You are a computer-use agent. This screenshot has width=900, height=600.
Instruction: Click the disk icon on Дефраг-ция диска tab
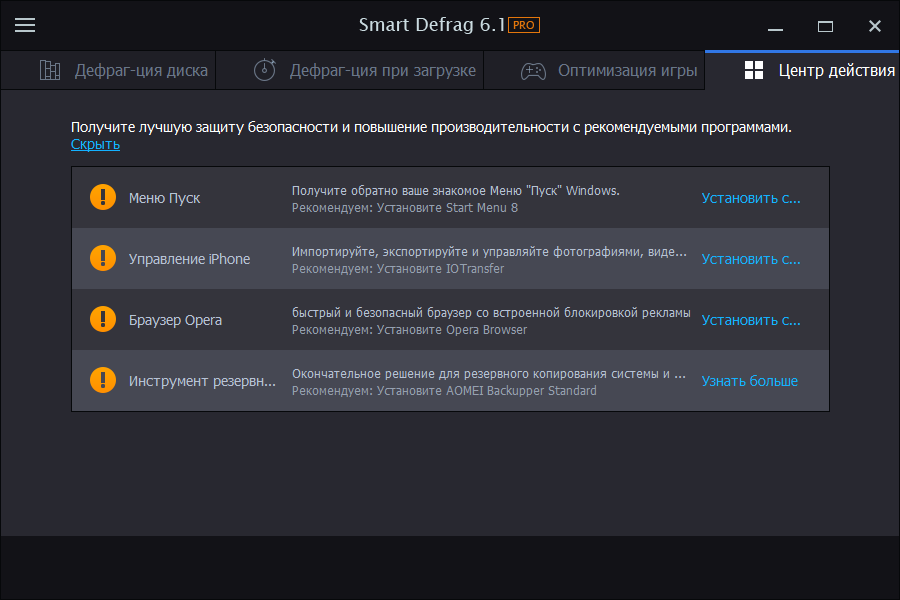[50, 70]
